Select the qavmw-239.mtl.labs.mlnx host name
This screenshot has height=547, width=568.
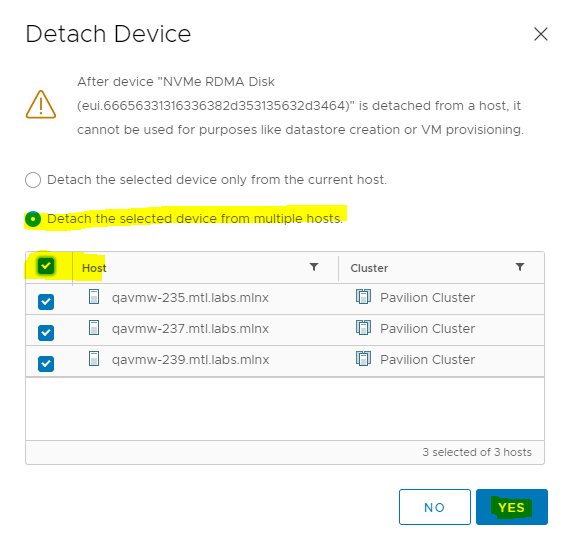(x=190, y=360)
